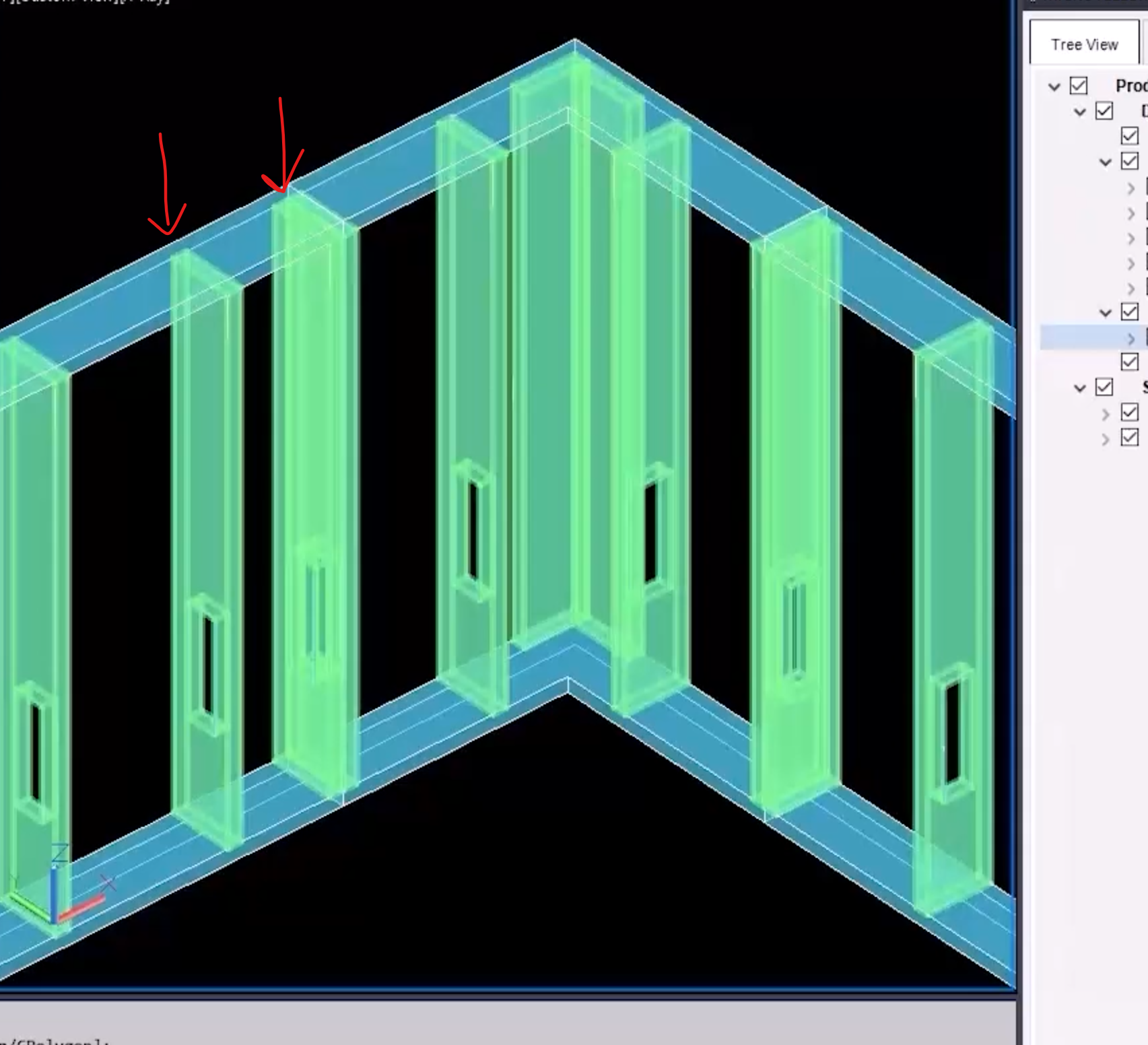The image size is (1148, 1045).
Task: Switch to the Tree View tab
Action: click(x=1084, y=44)
